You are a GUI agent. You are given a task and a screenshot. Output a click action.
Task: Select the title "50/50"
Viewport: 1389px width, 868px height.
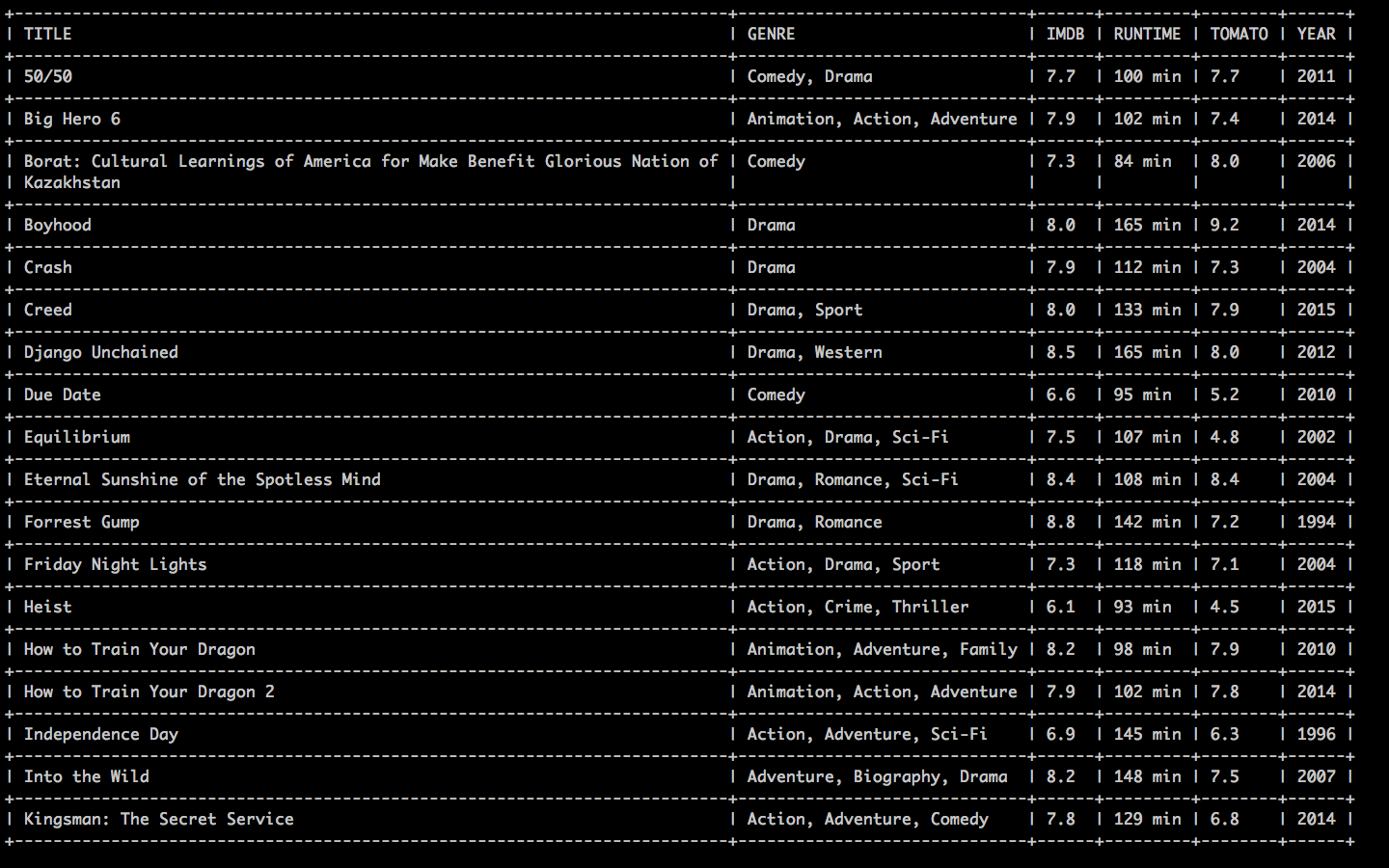[47, 76]
